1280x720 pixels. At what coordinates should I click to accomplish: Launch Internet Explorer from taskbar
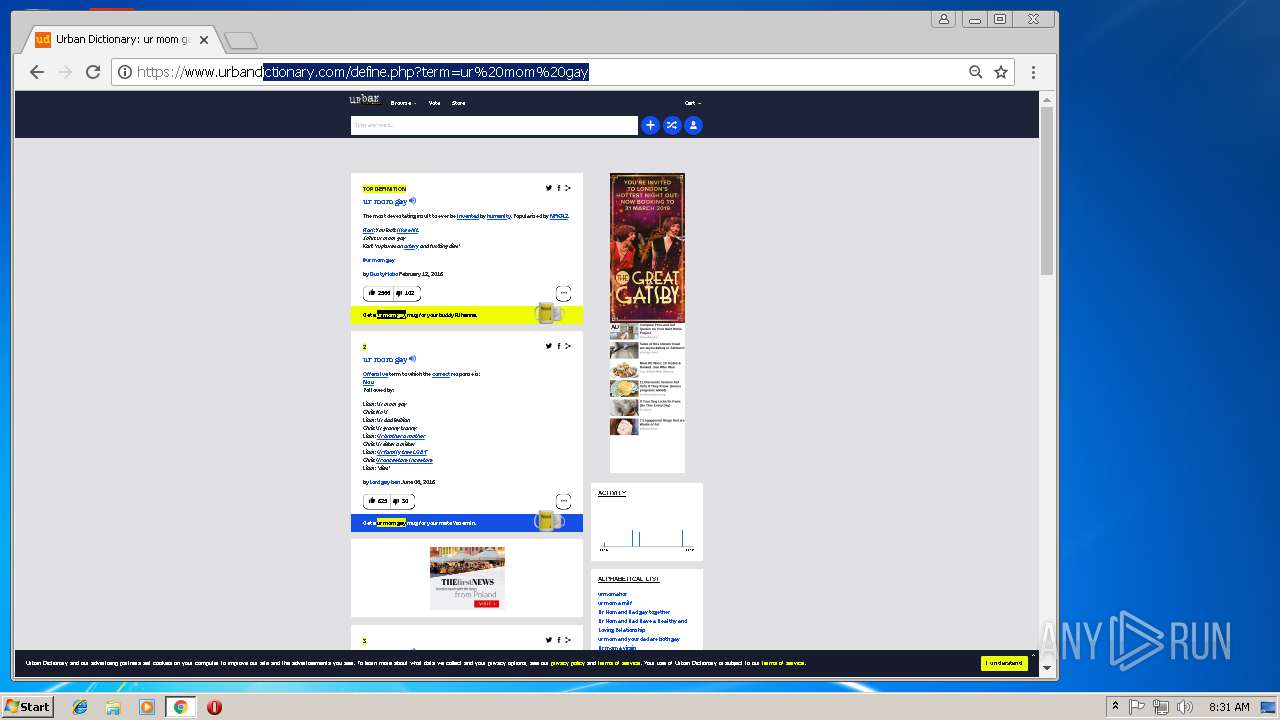pos(80,707)
